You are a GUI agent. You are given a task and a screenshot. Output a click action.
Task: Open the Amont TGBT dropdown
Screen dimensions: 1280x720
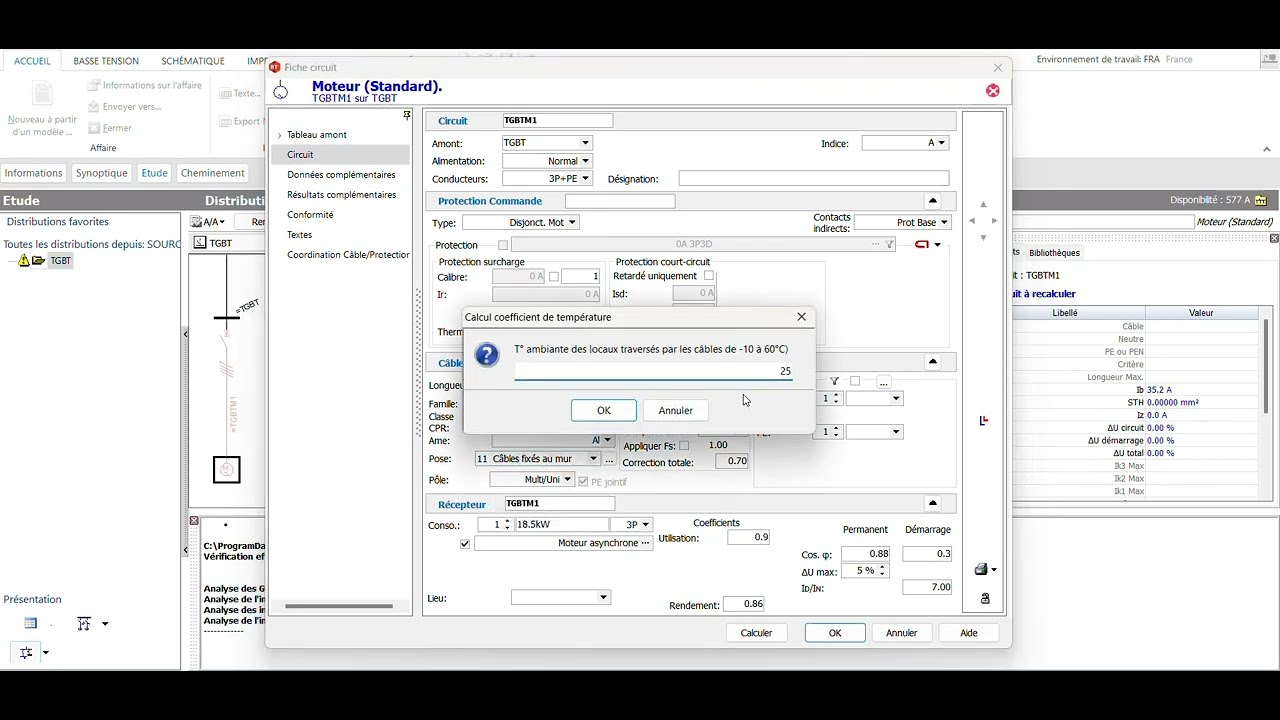585,144
